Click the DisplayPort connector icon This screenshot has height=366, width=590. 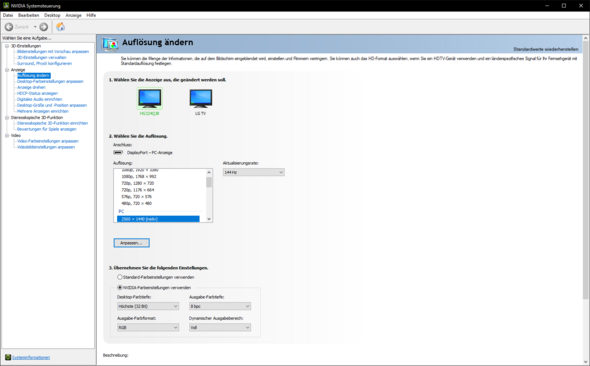click(x=118, y=152)
